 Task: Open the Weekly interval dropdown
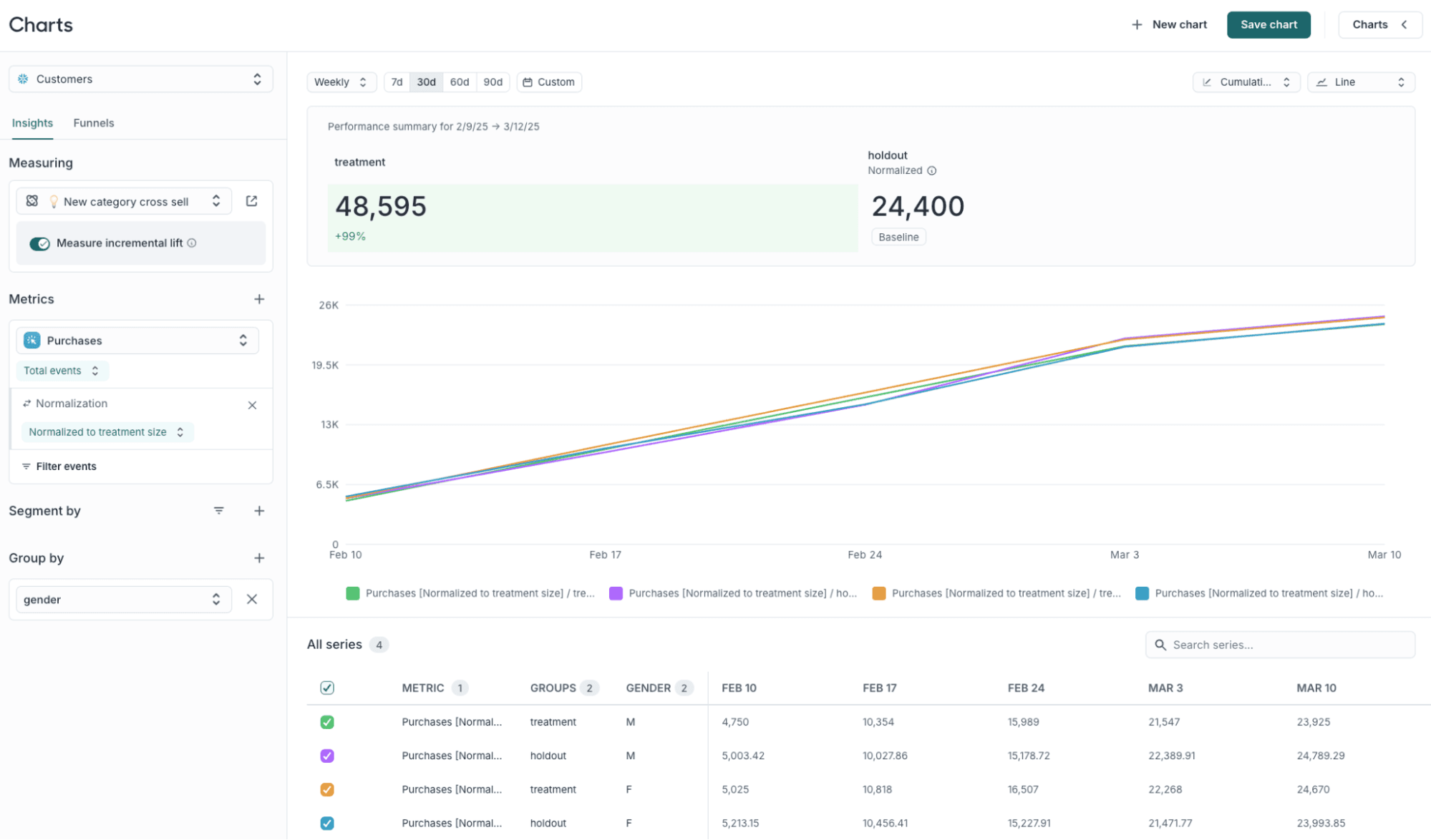tap(341, 82)
